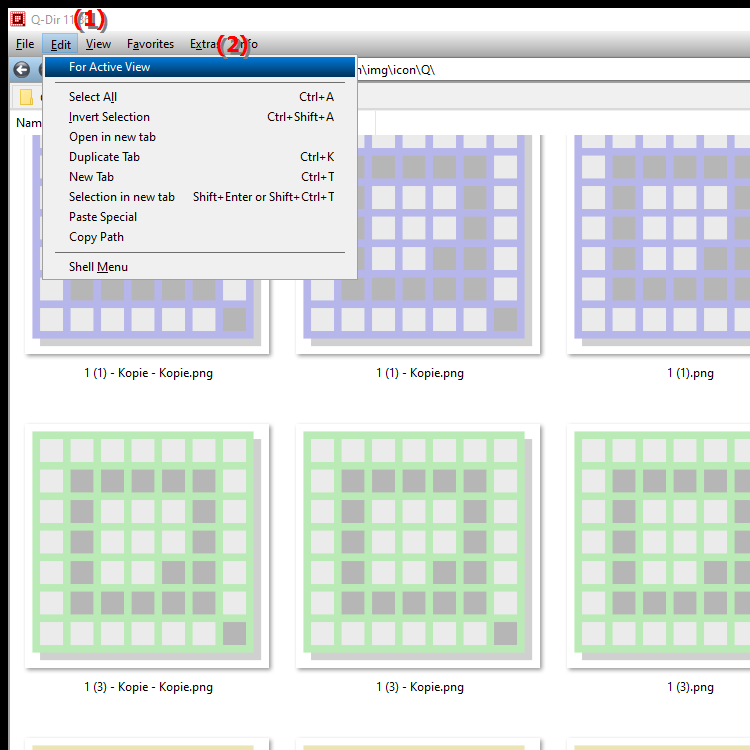Image resolution: width=750 pixels, height=750 pixels.
Task: Click the file name 1 (1).png
Action: (690, 373)
